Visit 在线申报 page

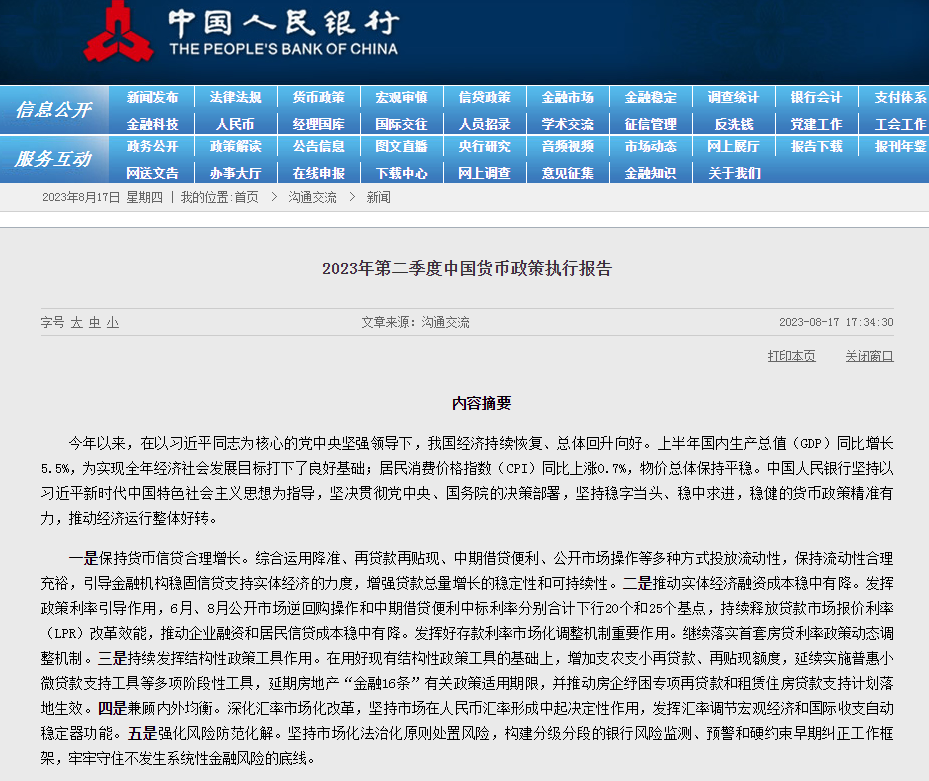pos(318,173)
